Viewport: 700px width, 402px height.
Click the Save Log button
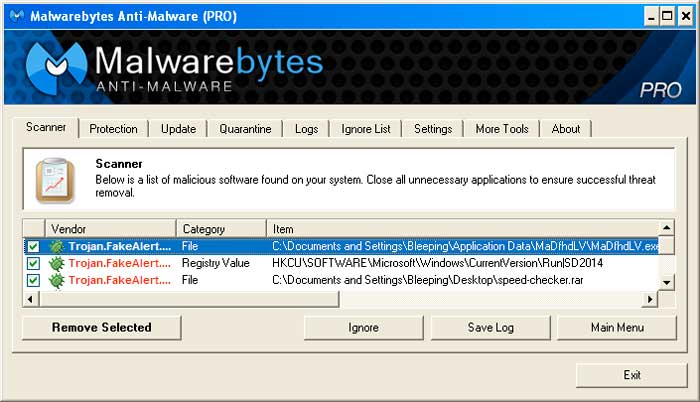coord(491,328)
